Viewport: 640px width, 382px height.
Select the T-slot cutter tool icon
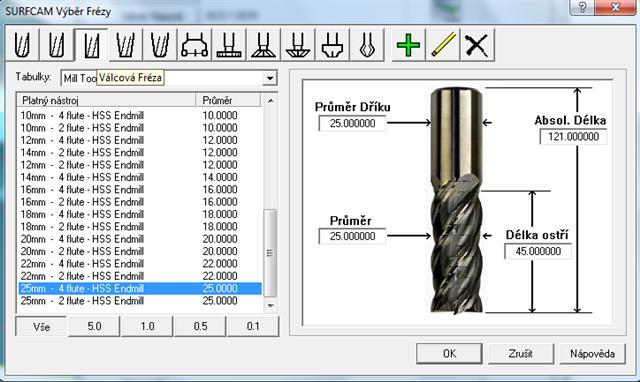pos(229,45)
